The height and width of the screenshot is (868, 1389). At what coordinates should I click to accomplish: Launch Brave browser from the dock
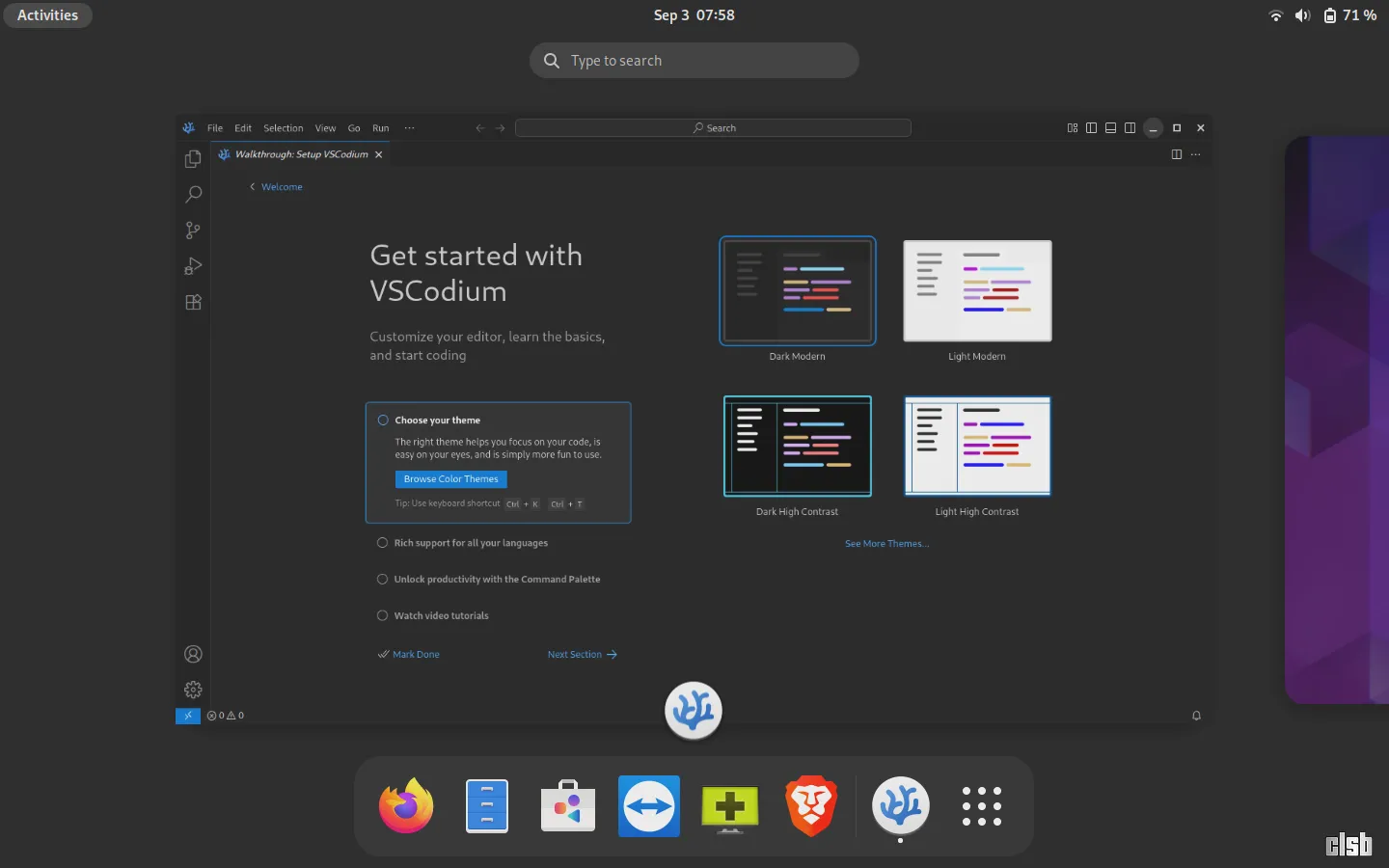(x=811, y=805)
